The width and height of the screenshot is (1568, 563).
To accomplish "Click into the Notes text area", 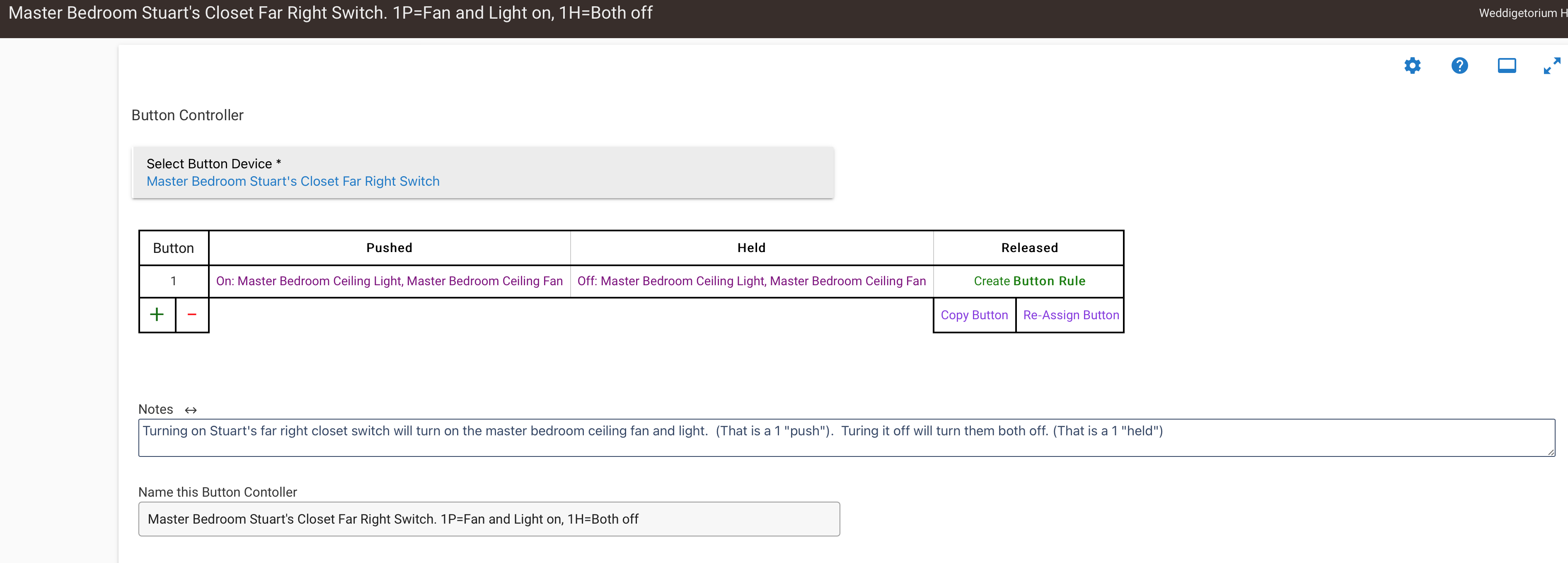I will coord(846,437).
